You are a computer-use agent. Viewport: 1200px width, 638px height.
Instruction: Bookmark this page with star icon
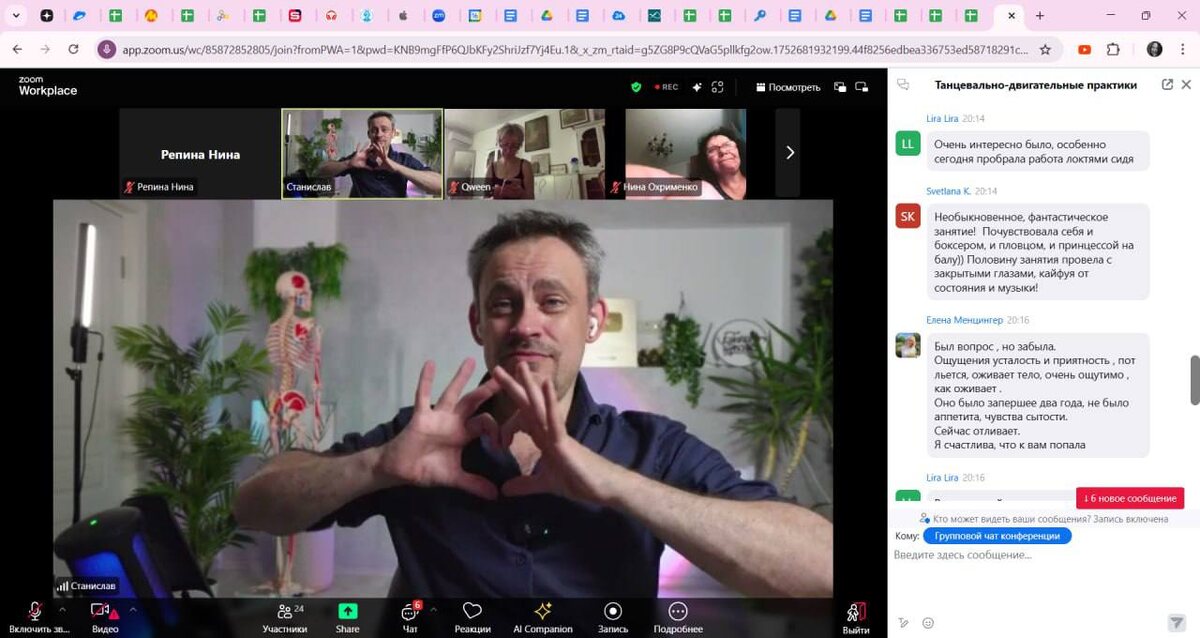pyautogui.click(x=1045, y=49)
